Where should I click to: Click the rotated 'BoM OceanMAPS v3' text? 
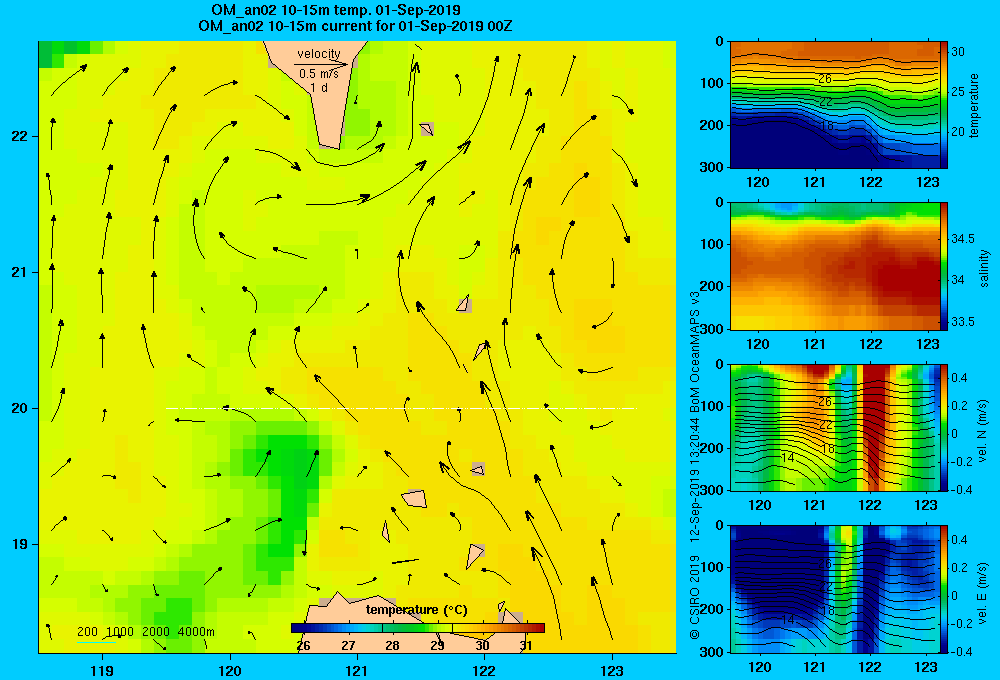[695, 351]
